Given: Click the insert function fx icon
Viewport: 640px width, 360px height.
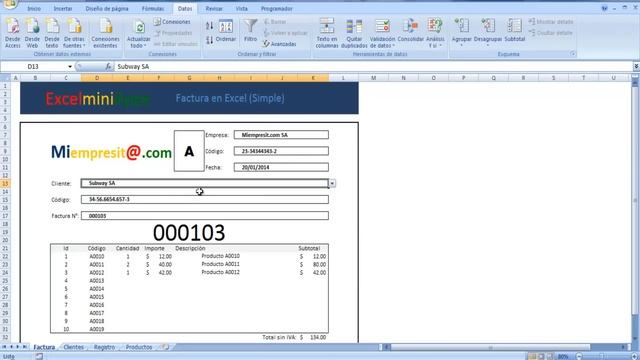Looking at the screenshot, I should point(108,67).
